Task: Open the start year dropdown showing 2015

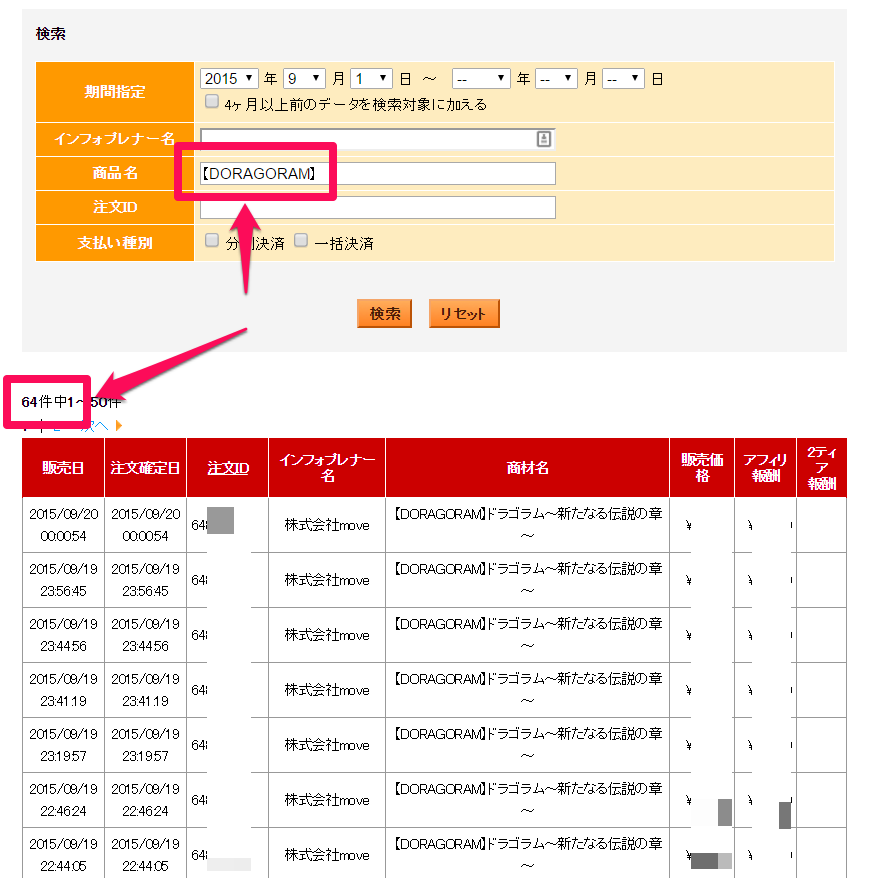Action: (229, 78)
